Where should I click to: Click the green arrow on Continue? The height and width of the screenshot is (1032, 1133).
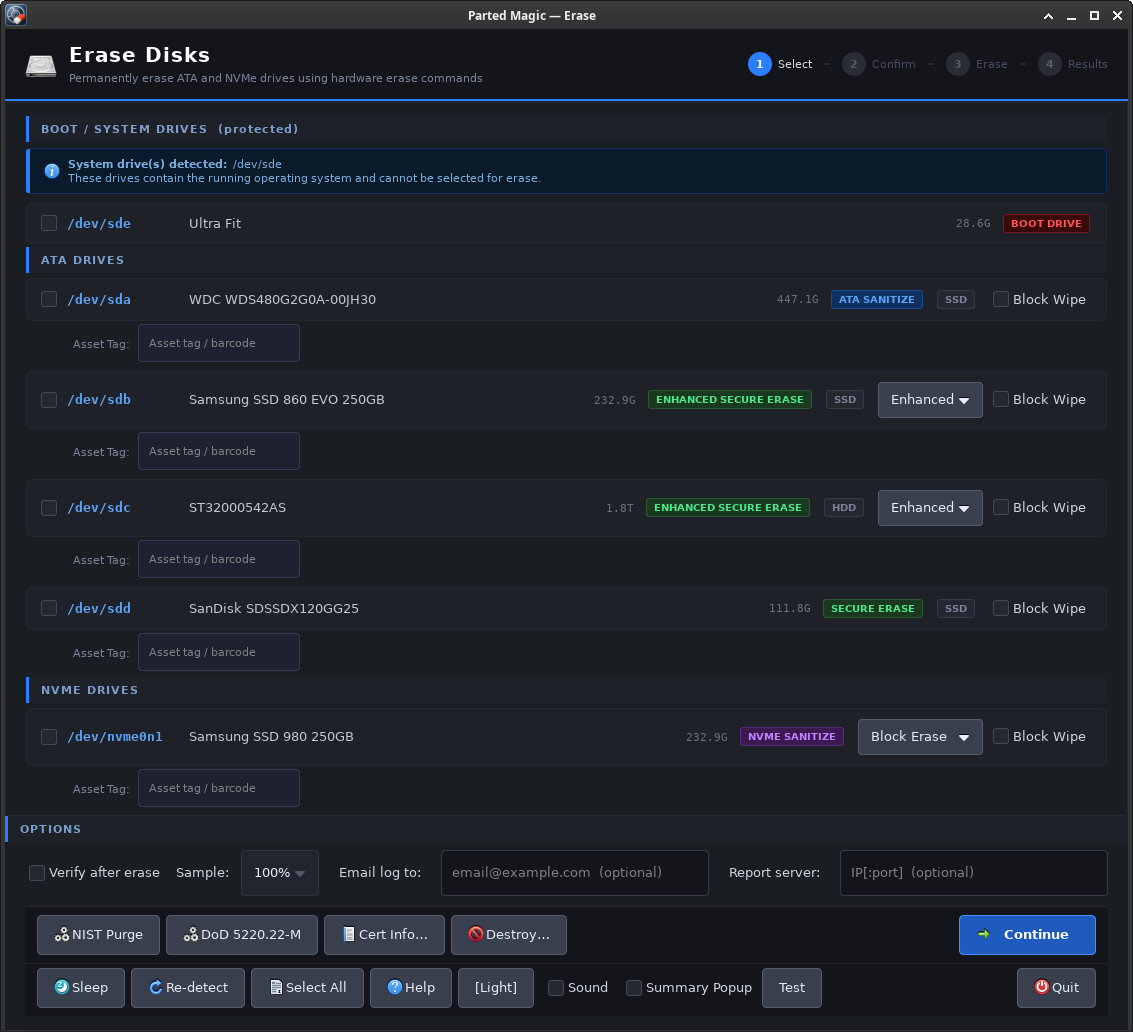[984, 934]
